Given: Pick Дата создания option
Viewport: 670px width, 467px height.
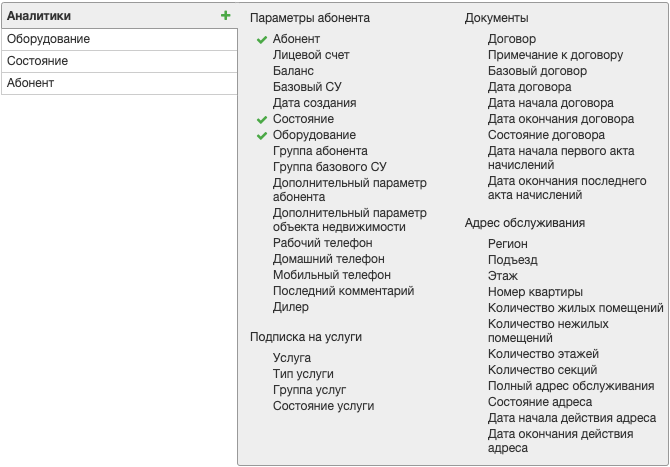Looking at the screenshot, I should point(314,103).
